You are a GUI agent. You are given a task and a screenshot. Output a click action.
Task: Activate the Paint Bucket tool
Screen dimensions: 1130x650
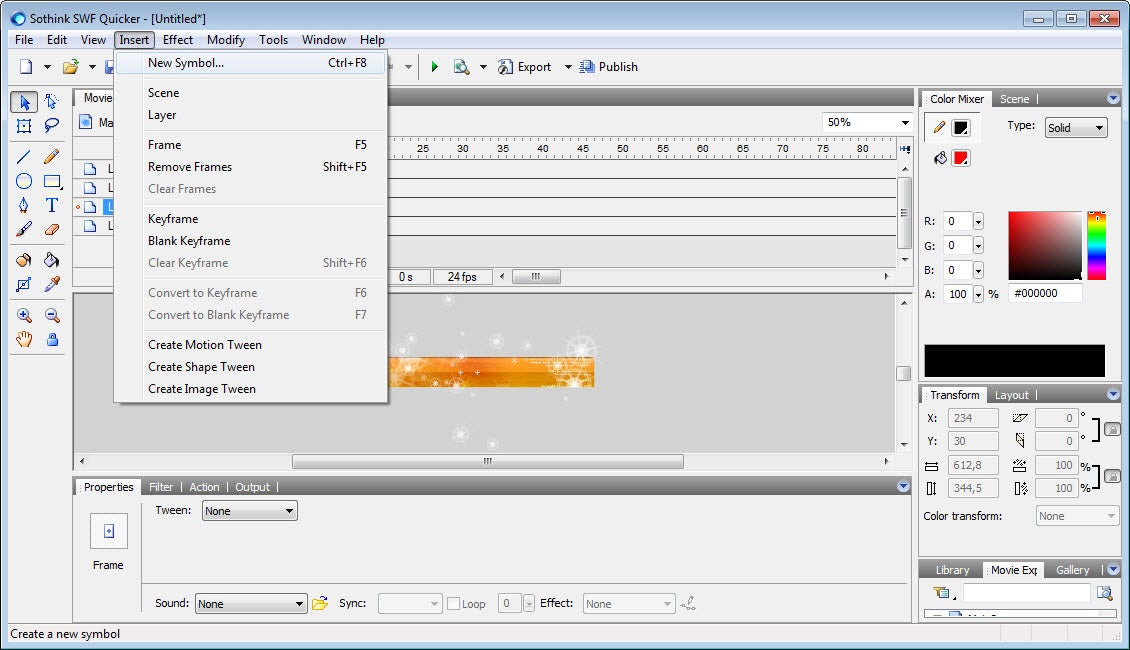(52, 260)
